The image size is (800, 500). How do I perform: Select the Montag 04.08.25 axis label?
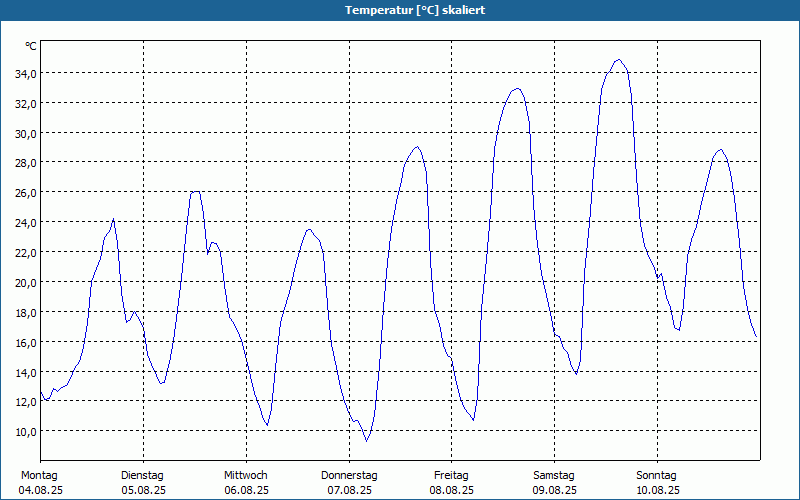click(40, 483)
